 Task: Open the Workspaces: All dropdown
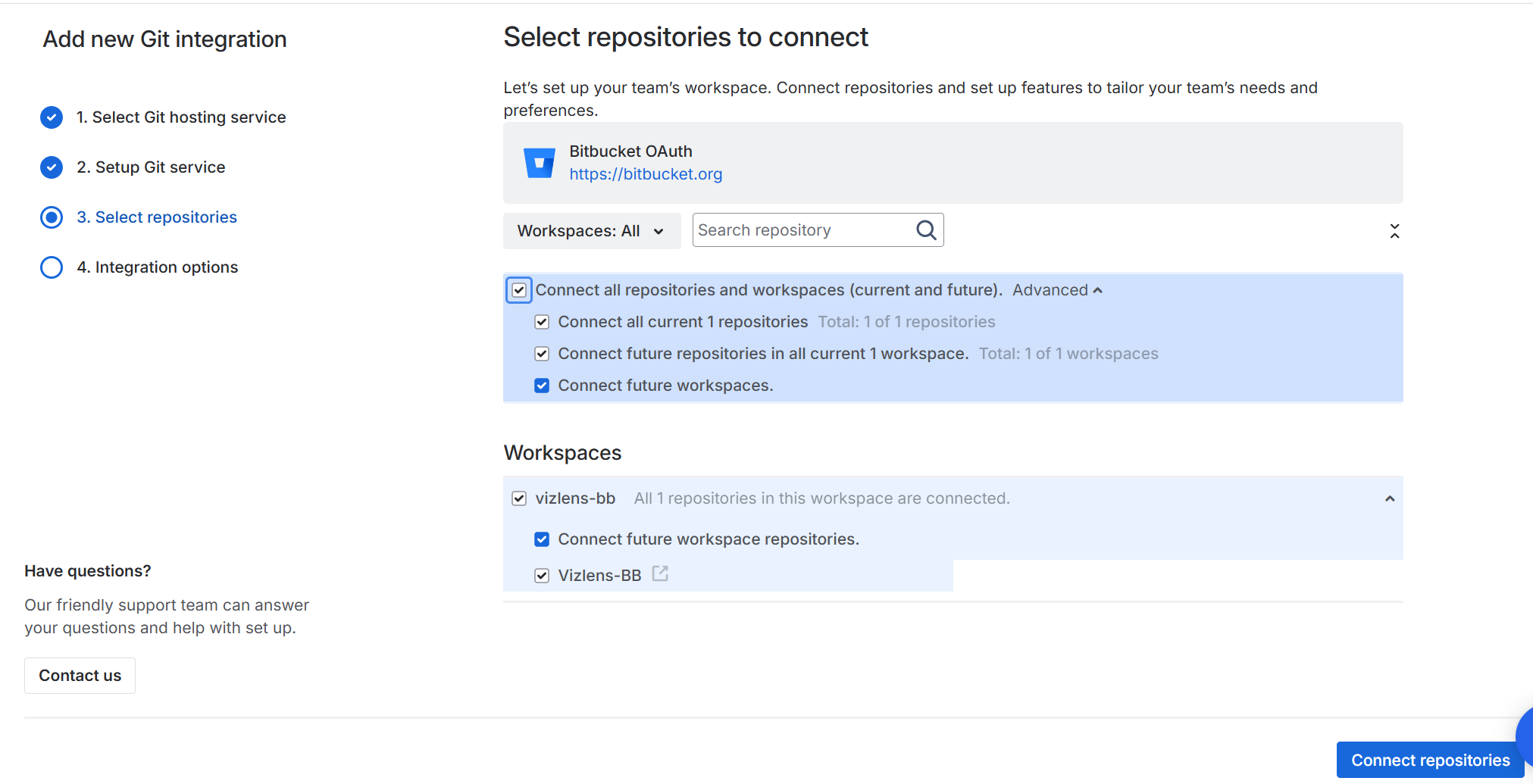click(591, 231)
